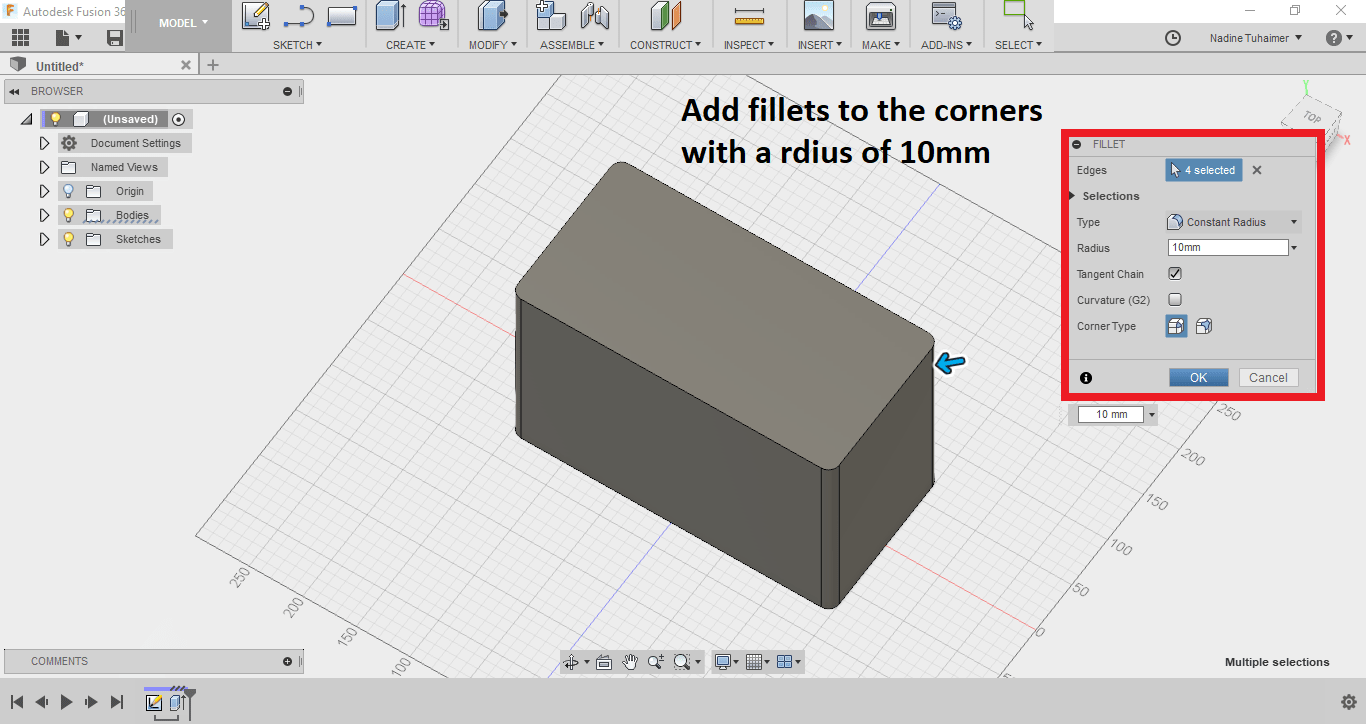Click OK in the Fillet dialog
The height and width of the screenshot is (724, 1366).
1198,378
